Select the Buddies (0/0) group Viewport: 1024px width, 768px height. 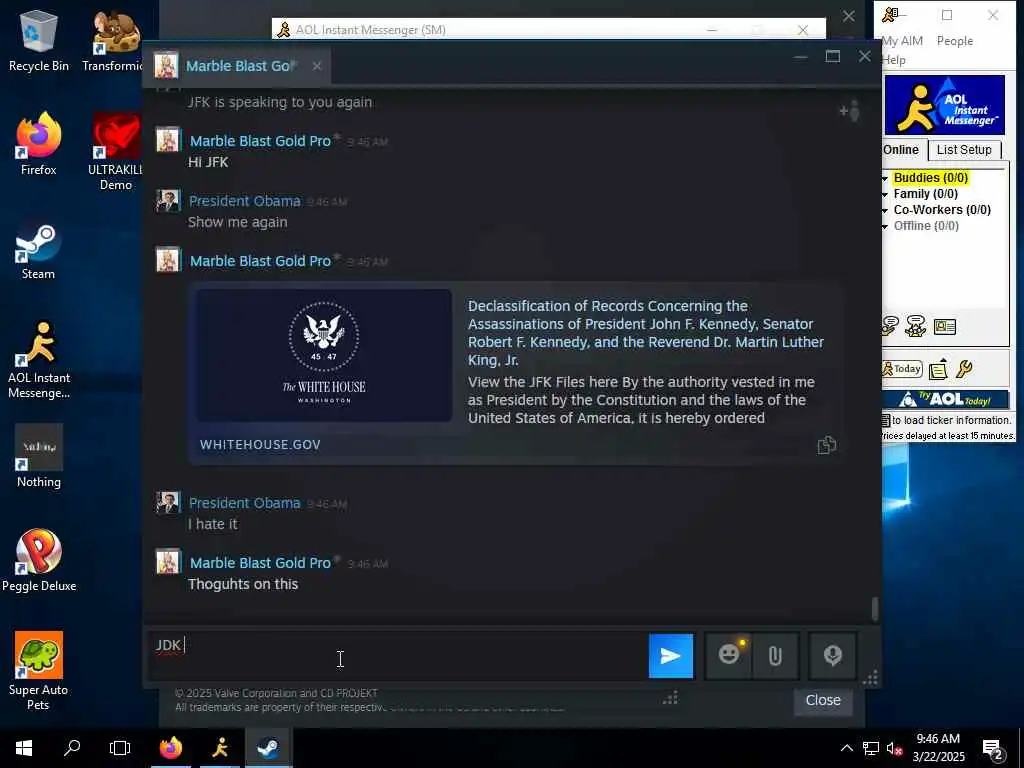pyautogui.click(x=931, y=178)
